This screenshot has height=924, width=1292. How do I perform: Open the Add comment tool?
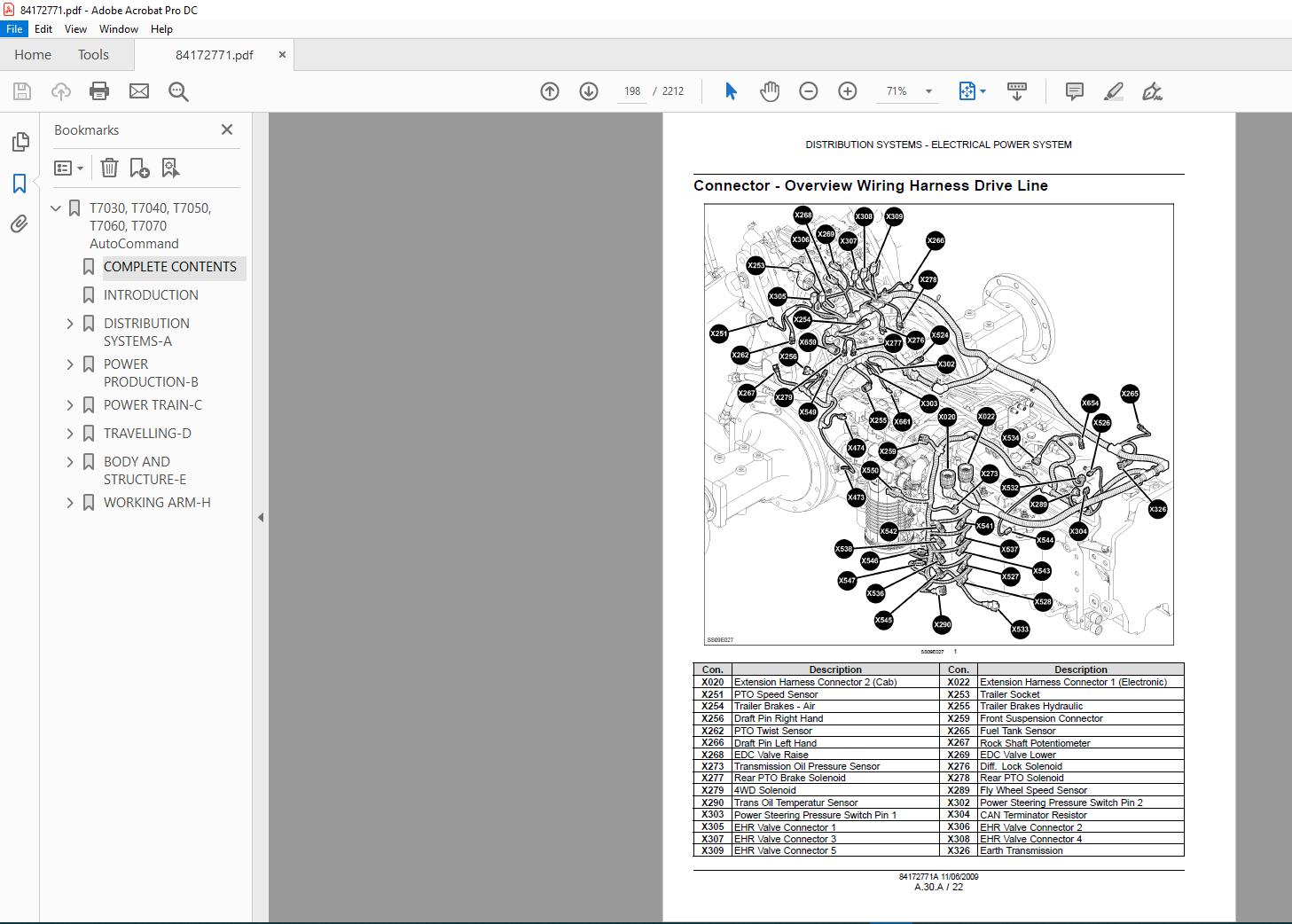1075,91
